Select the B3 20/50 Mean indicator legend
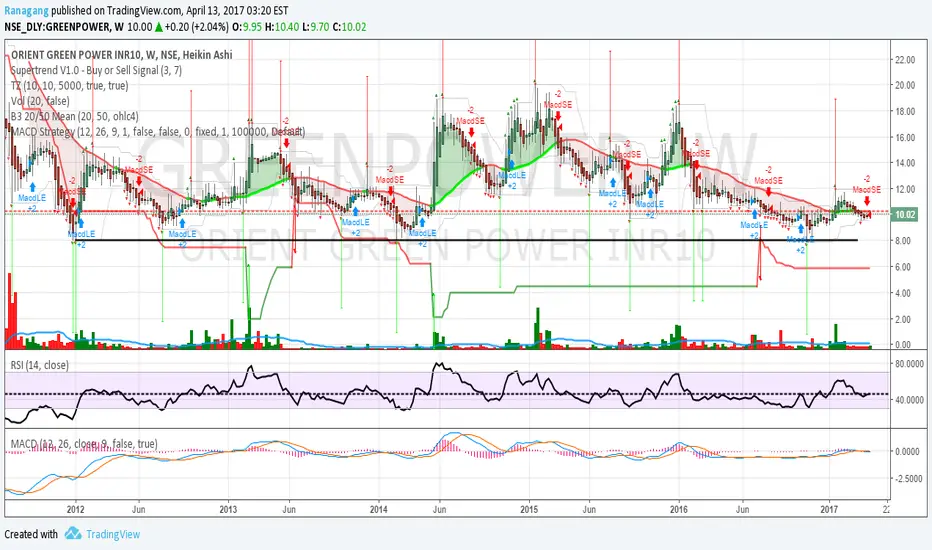 (74, 117)
